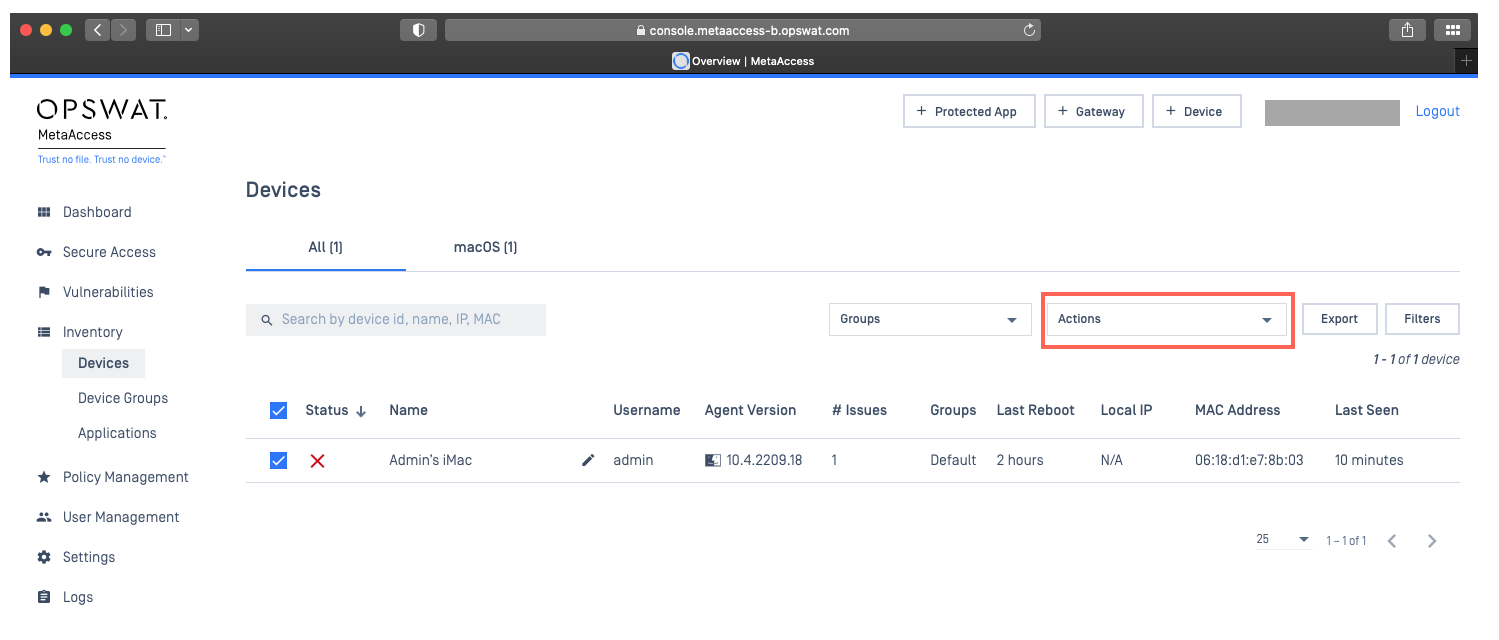Click the Username column header
The height and width of the screenshot is (640, 1499).
647,410
